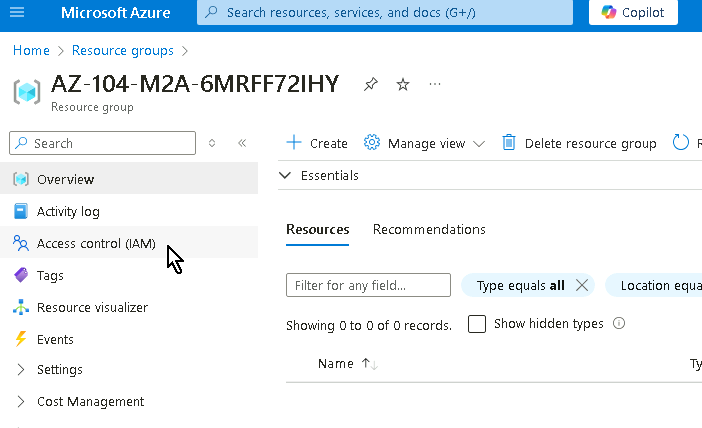702x428 pixels.
Task: Toggle expand/collapse all menu groups
Action: tap(212, 143)
